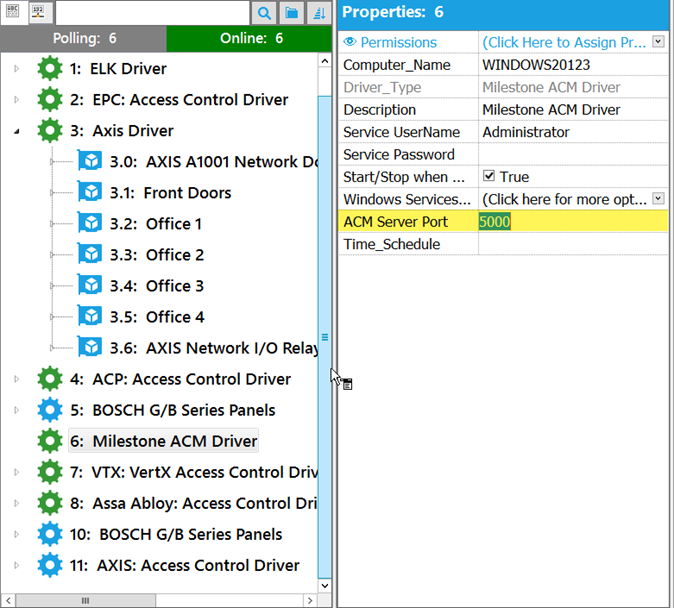Click the tree scroll up arrow

point(325,61)
